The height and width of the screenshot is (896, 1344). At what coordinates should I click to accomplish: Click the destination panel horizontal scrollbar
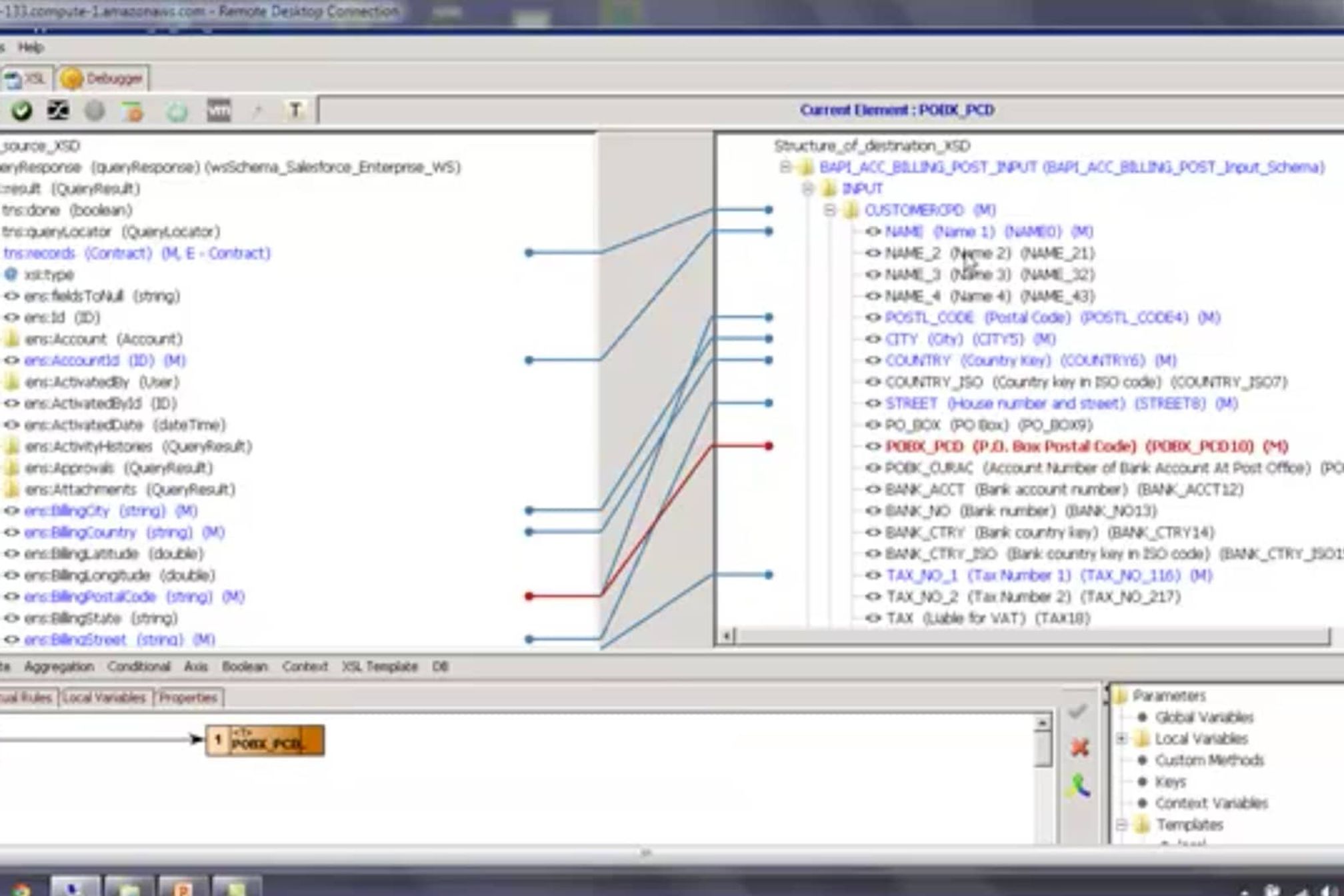pyautogui.click(x=1027, y=636)
